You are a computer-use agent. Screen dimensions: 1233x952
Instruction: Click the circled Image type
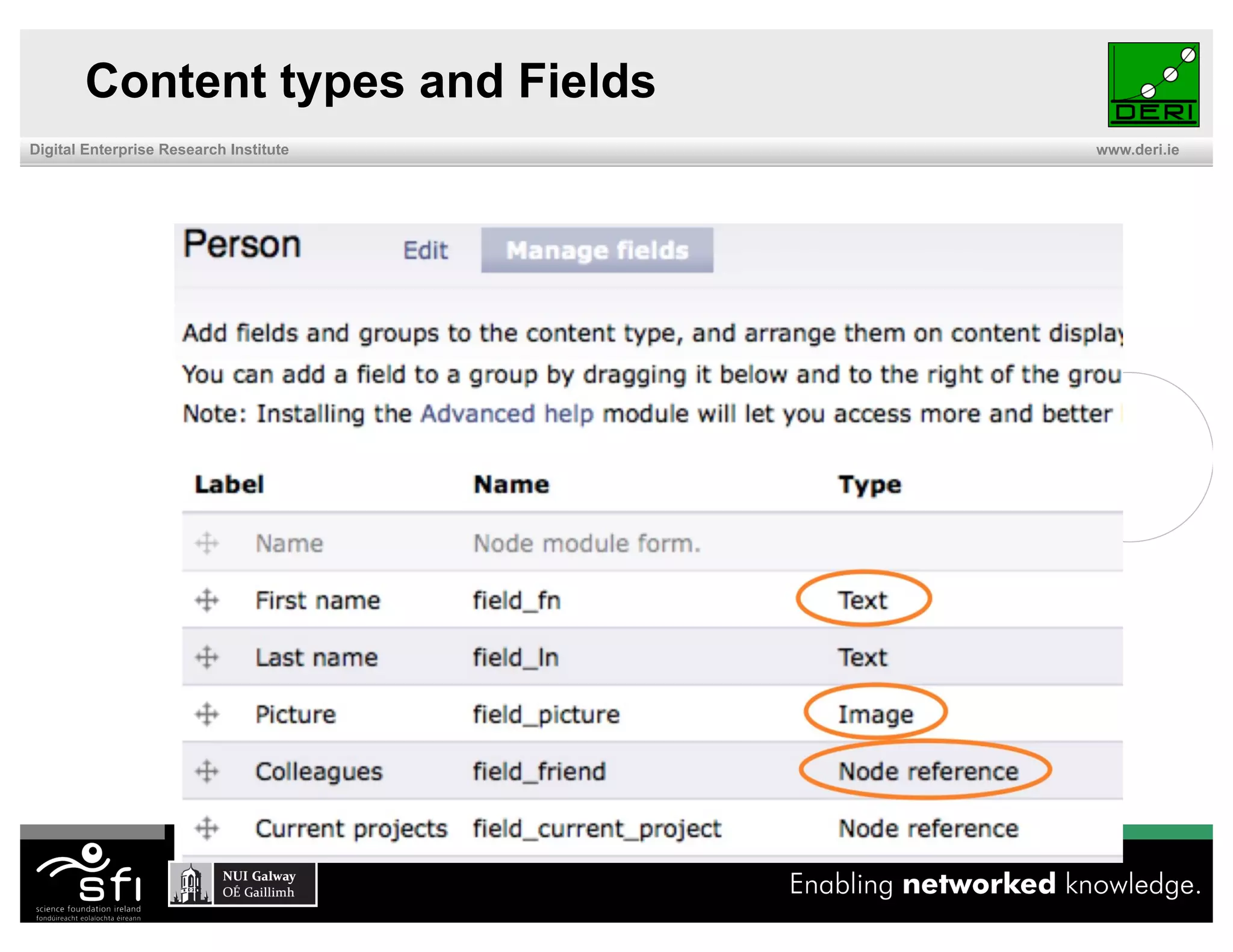click(x=875, y=714)
